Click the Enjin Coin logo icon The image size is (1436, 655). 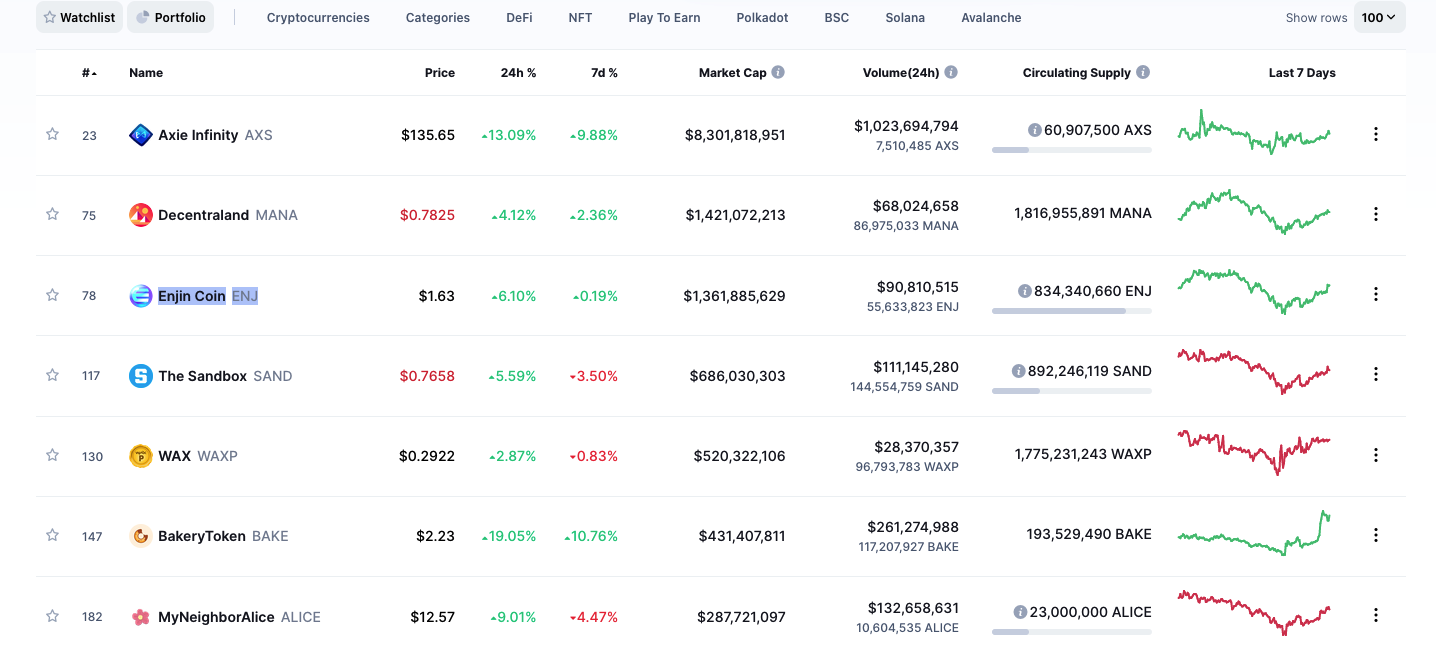click(141, 296)
